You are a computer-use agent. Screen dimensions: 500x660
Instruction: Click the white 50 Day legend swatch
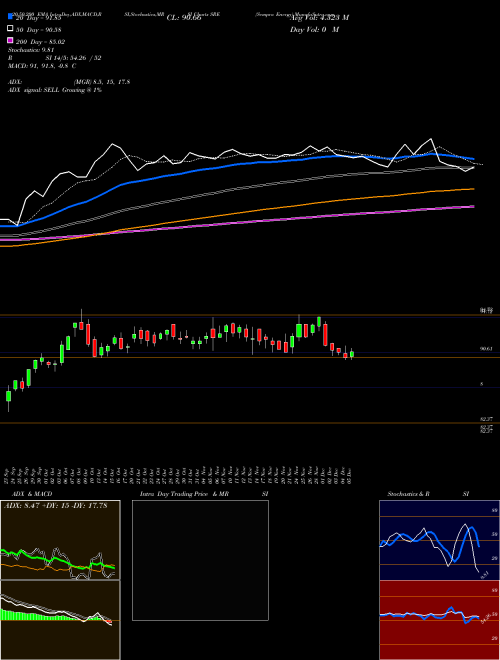(x=11, y=29)
